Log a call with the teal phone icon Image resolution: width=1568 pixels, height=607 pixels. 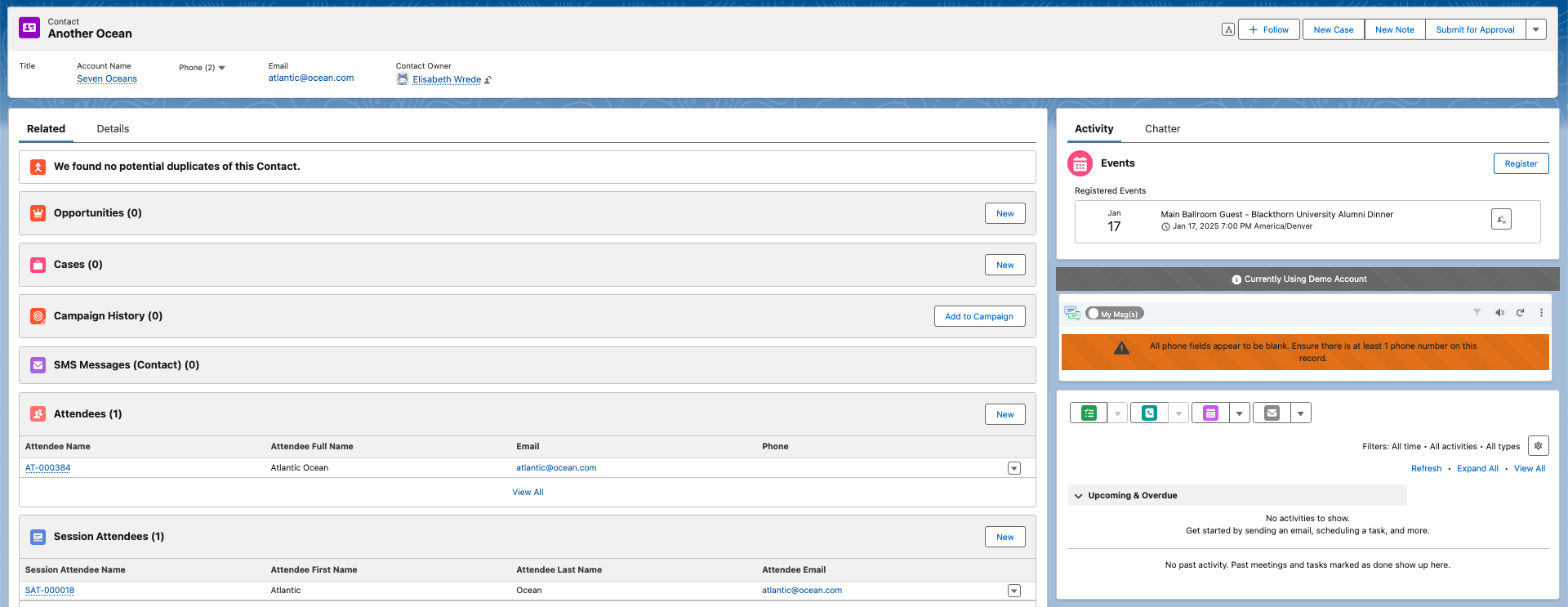coord(1149,413)
